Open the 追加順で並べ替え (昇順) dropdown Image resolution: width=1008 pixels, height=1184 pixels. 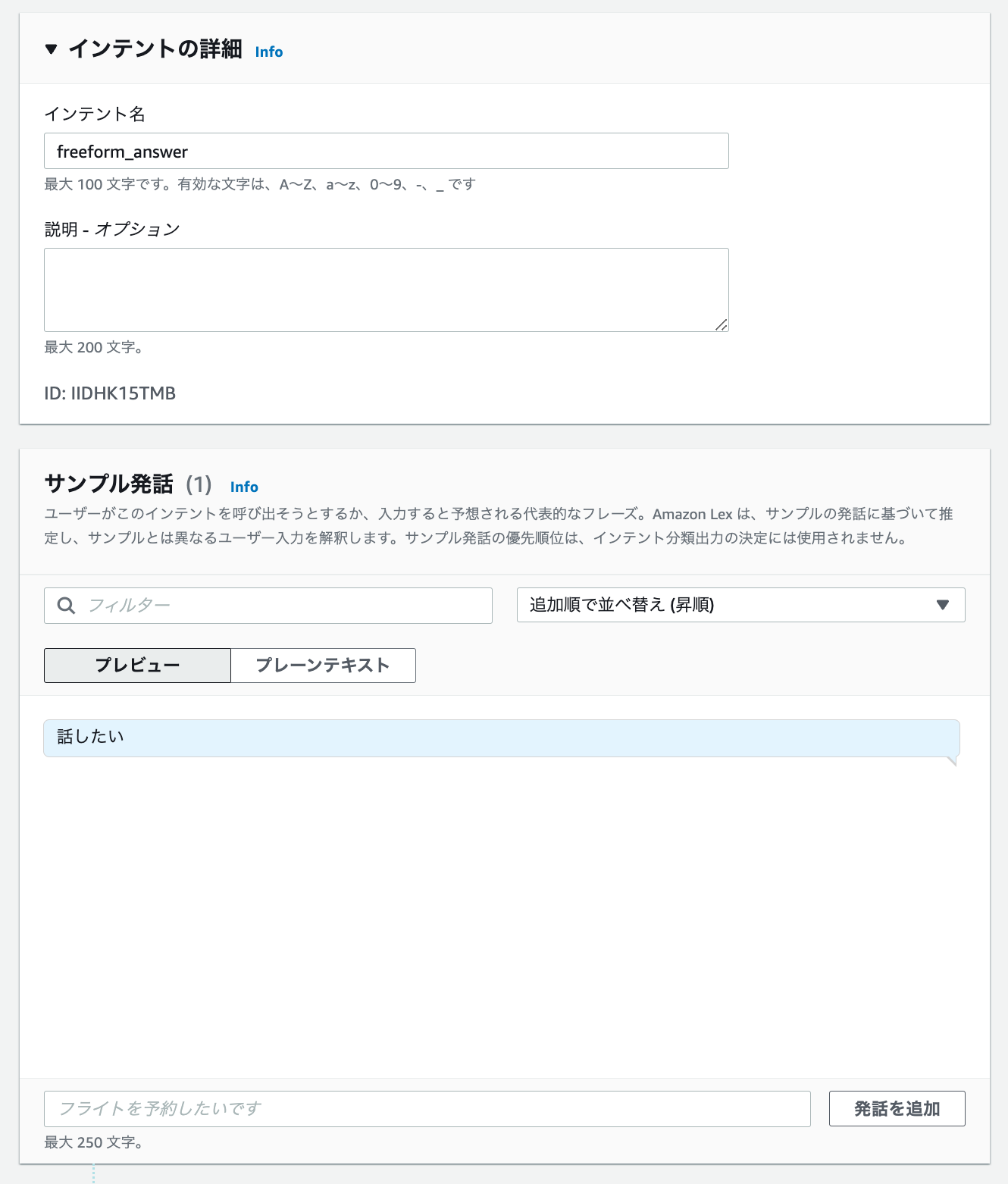(x=740, y=605)
